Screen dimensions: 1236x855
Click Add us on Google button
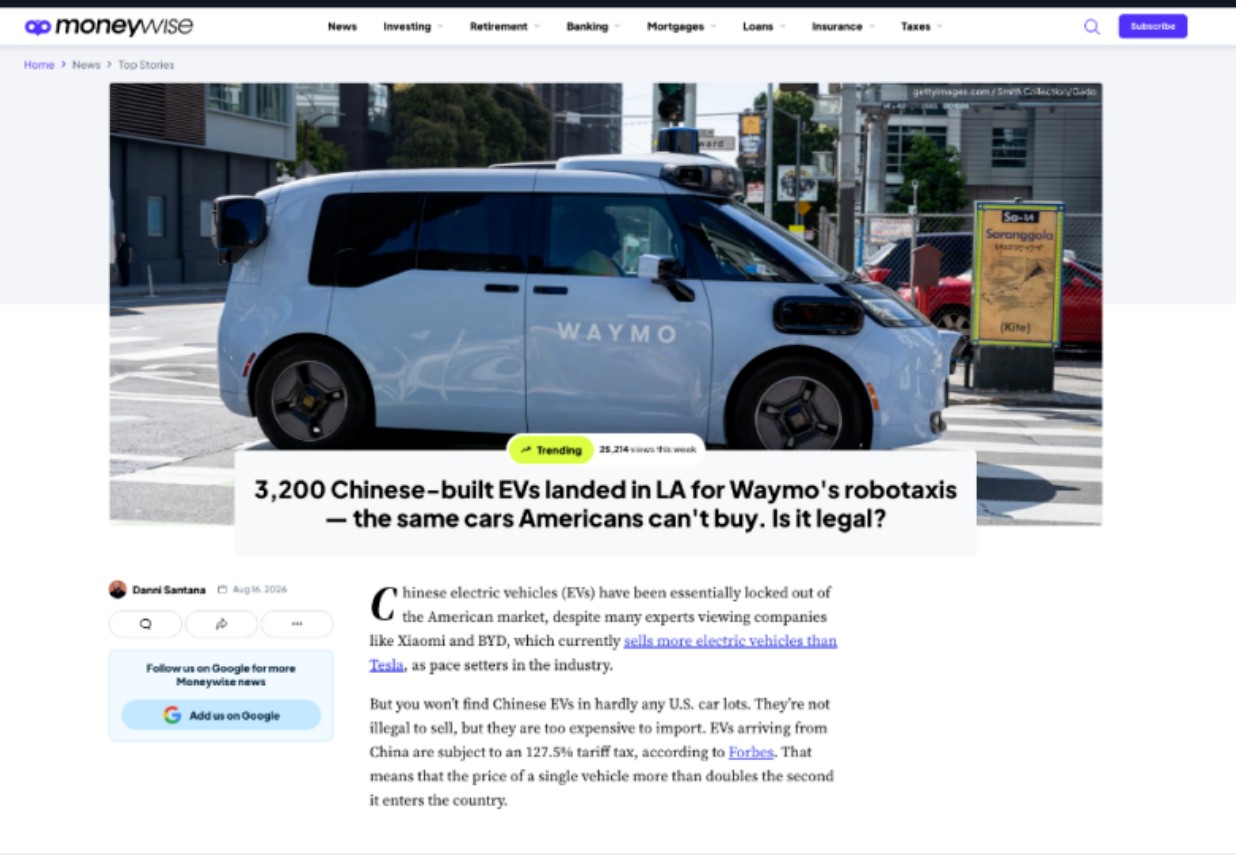click(221, 715)
